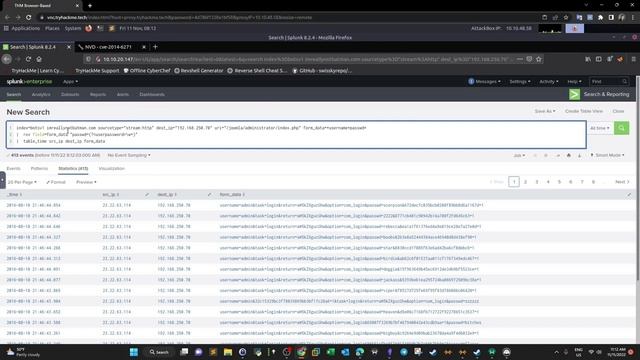Click the splunk>enterprise logo
Screen dimensions: 640x360
(29, 82)
